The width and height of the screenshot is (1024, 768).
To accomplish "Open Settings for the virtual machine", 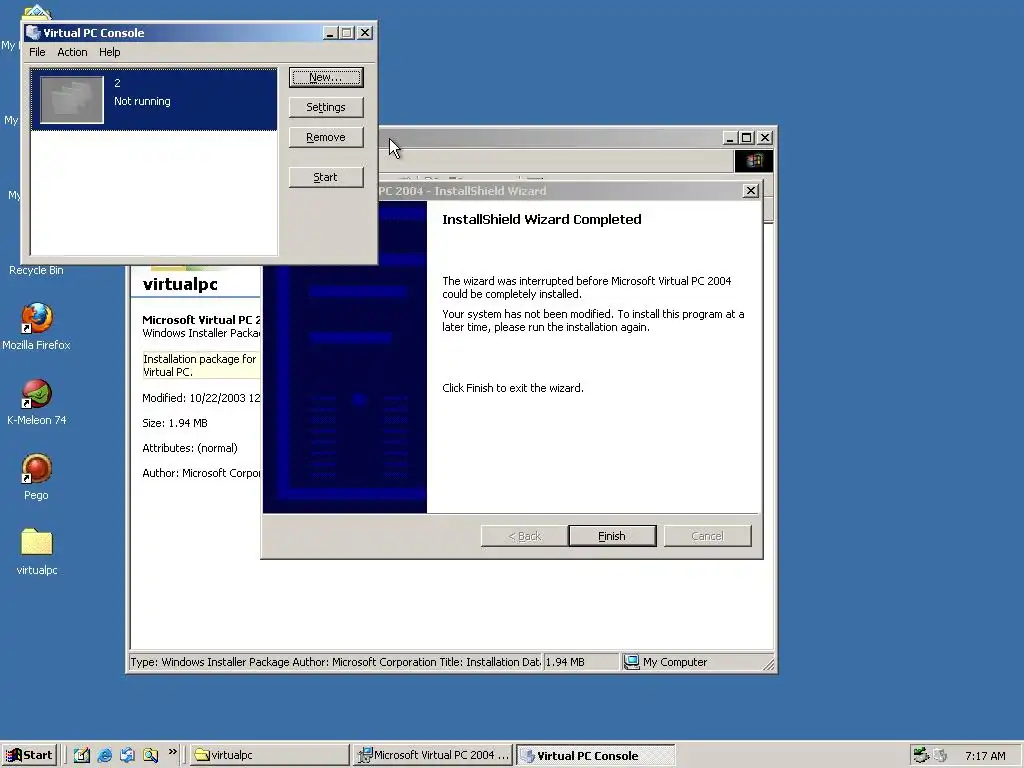I will coord(326,107).
